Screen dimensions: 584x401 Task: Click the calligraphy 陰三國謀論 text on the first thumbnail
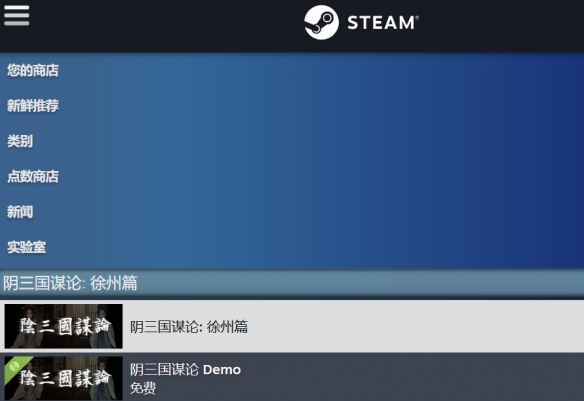(x=65, y=327)
